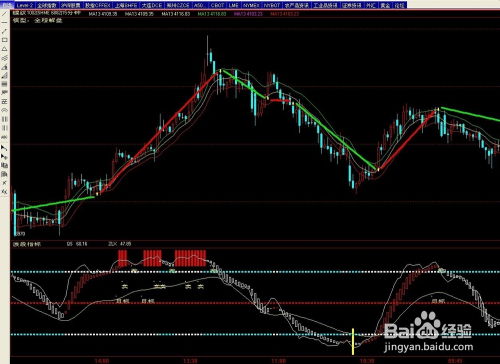The image size is (500, 364).
Task: Click the arc curve drawing tool
Action: click(x=5, y=110)
